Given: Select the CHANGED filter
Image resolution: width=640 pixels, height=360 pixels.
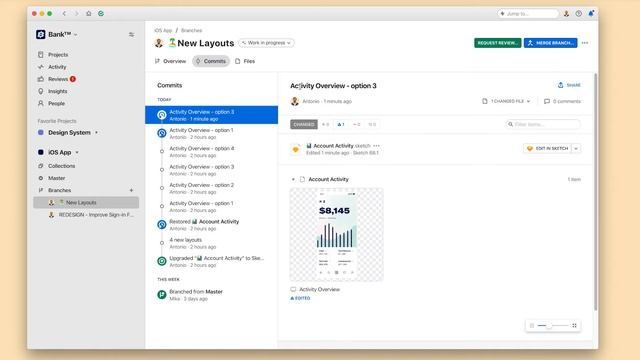Looking at the screenshot, I should pyautogui.click(x=304, y=124).
